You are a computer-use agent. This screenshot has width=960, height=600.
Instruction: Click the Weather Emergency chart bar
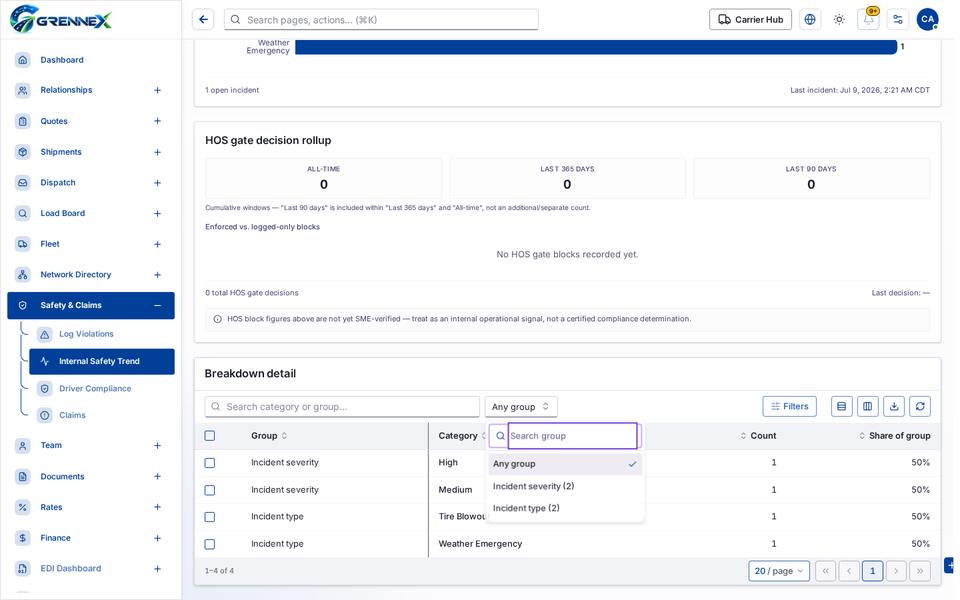[596, 47]
